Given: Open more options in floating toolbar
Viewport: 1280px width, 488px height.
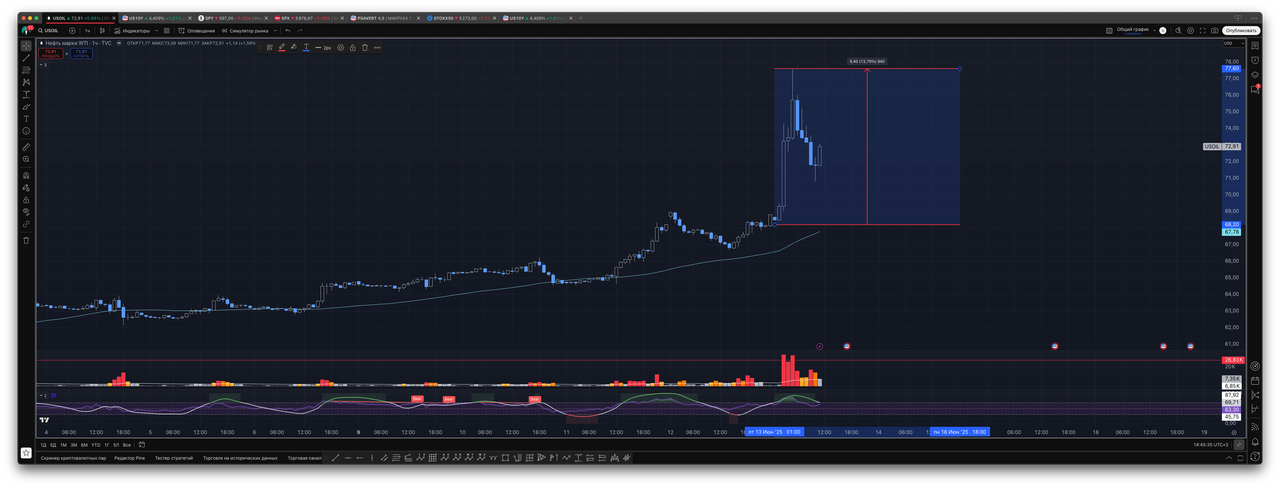Looking at the screenshot, I should coord(377,47).
